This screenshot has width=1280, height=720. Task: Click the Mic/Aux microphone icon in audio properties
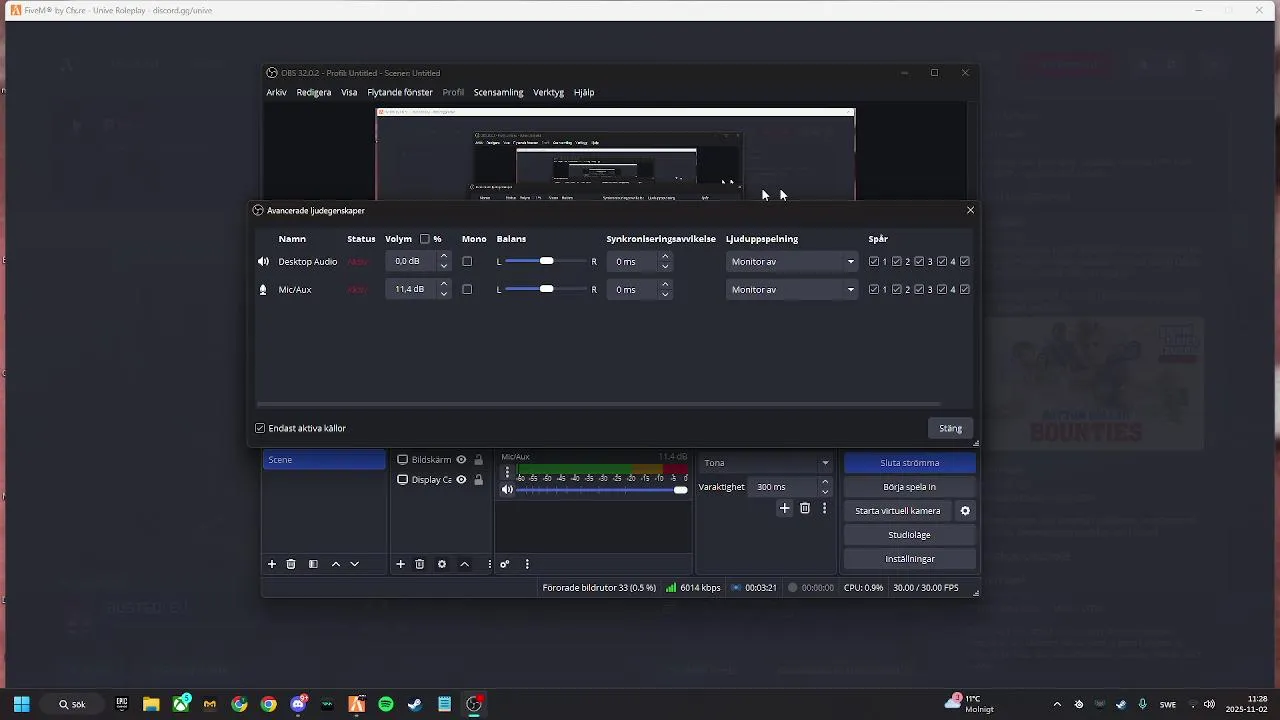coord(263,290)
